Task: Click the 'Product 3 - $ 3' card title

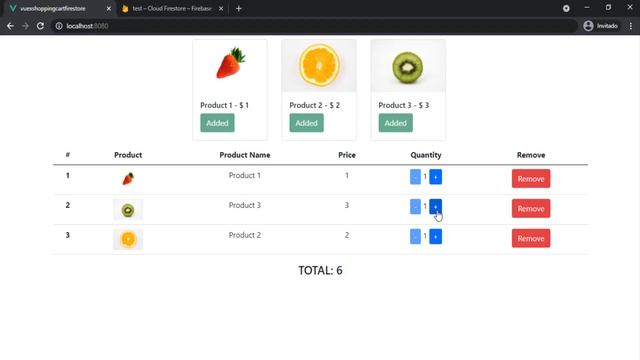Action: [x=404, y=105]
